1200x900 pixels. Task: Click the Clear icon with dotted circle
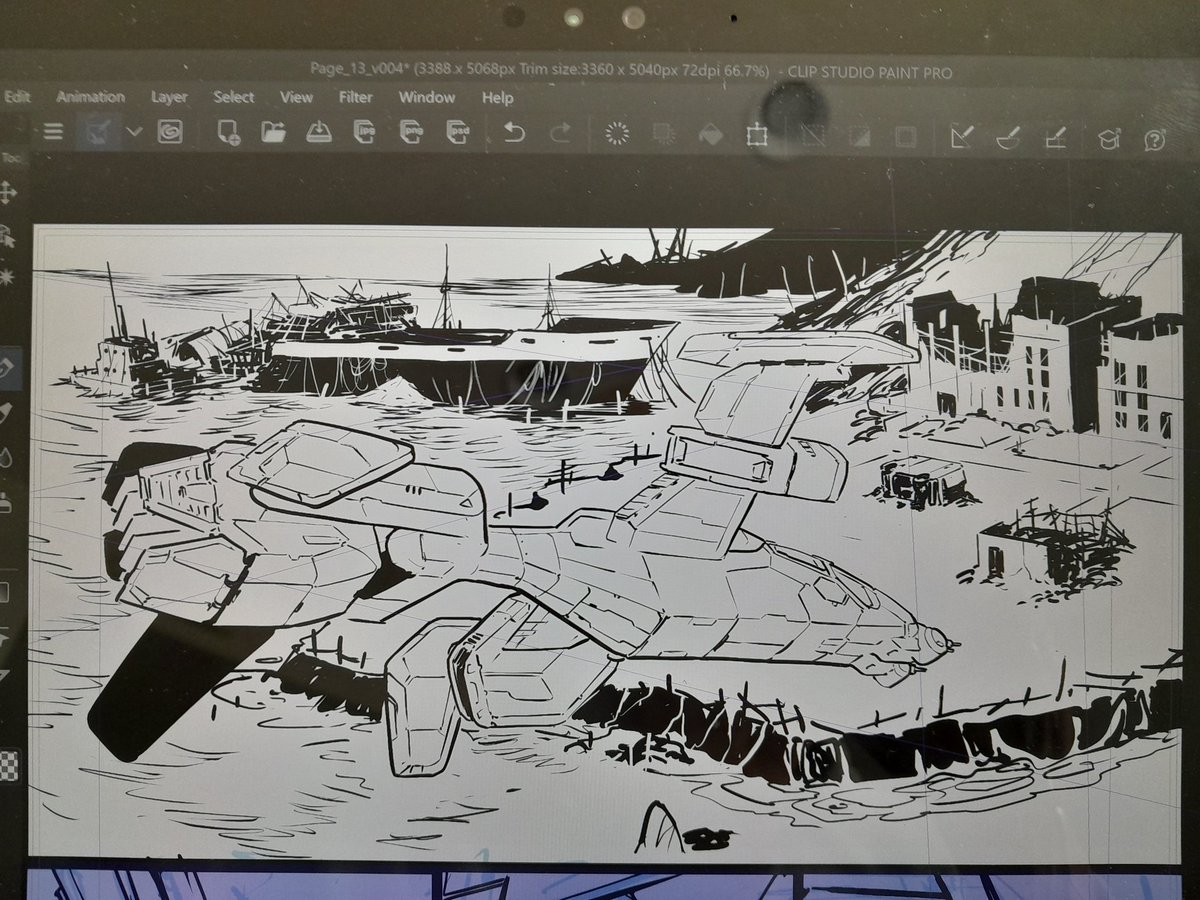(617, 133)
